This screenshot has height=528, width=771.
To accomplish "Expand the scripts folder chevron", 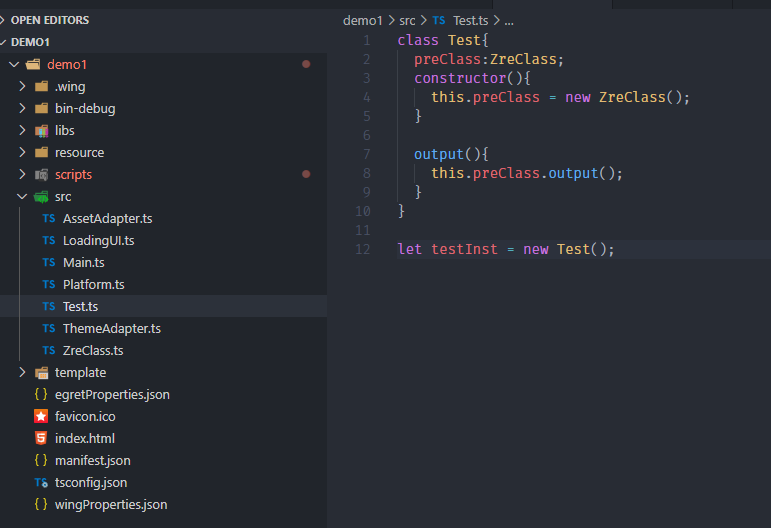I will point(22,175).
